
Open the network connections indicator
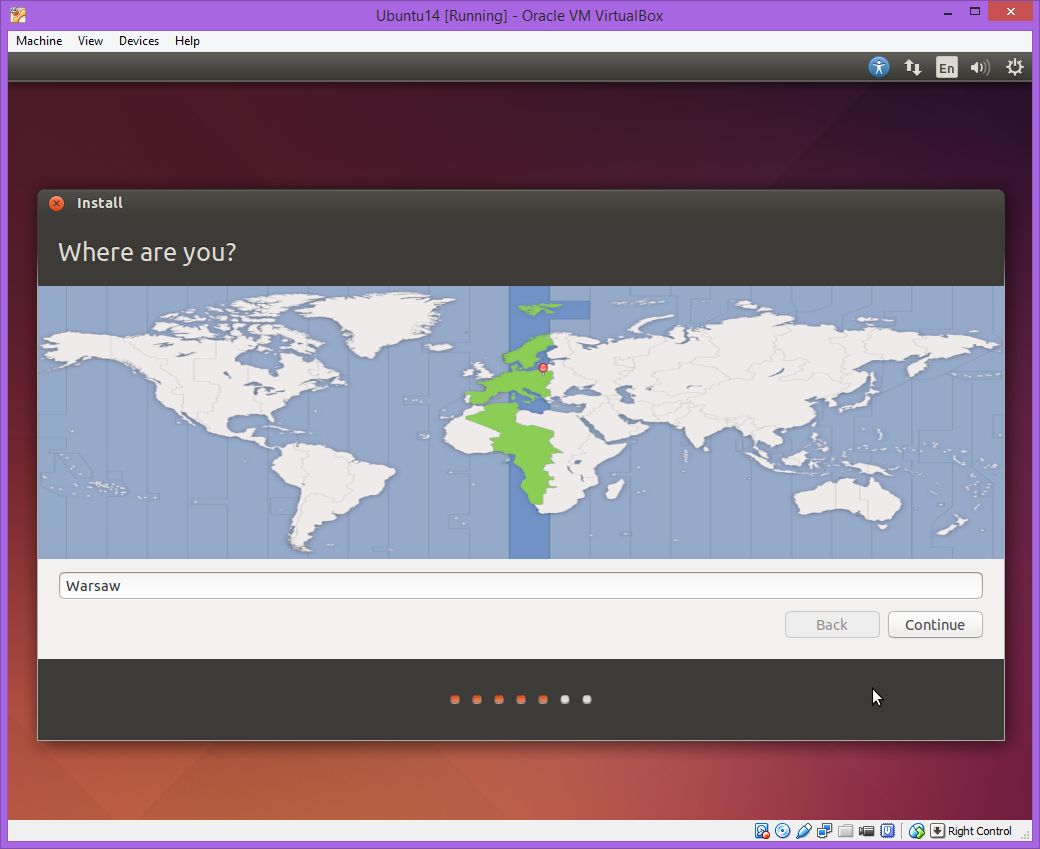coord(913,67)
